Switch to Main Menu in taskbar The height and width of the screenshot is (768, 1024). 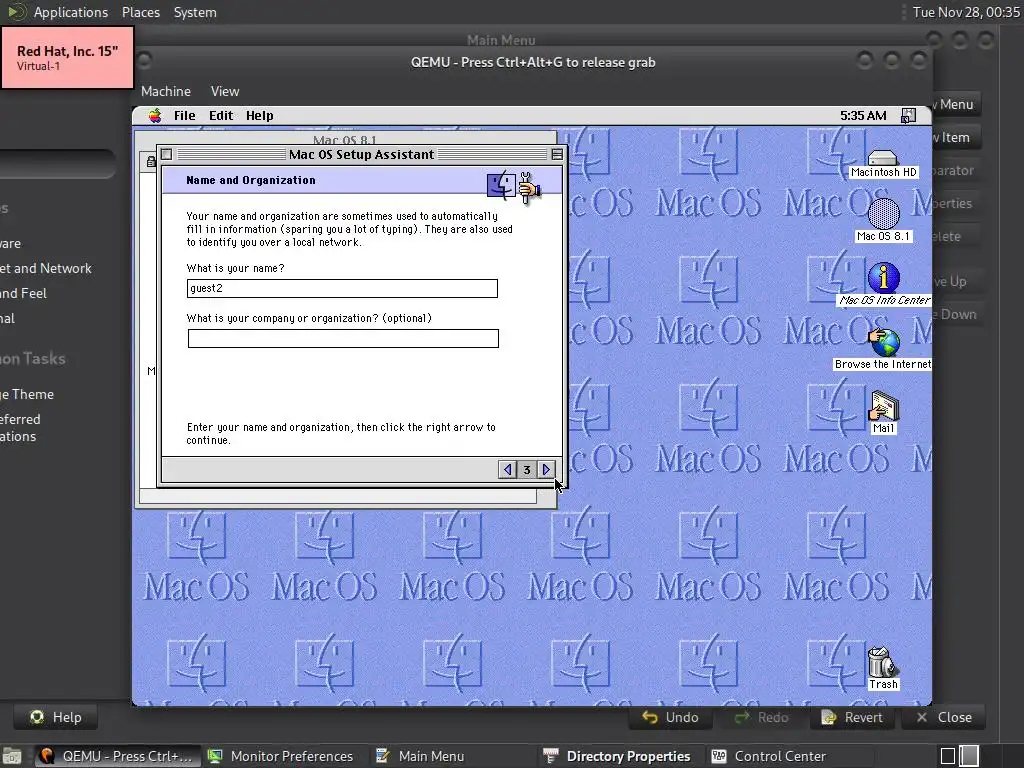[420, 756]
